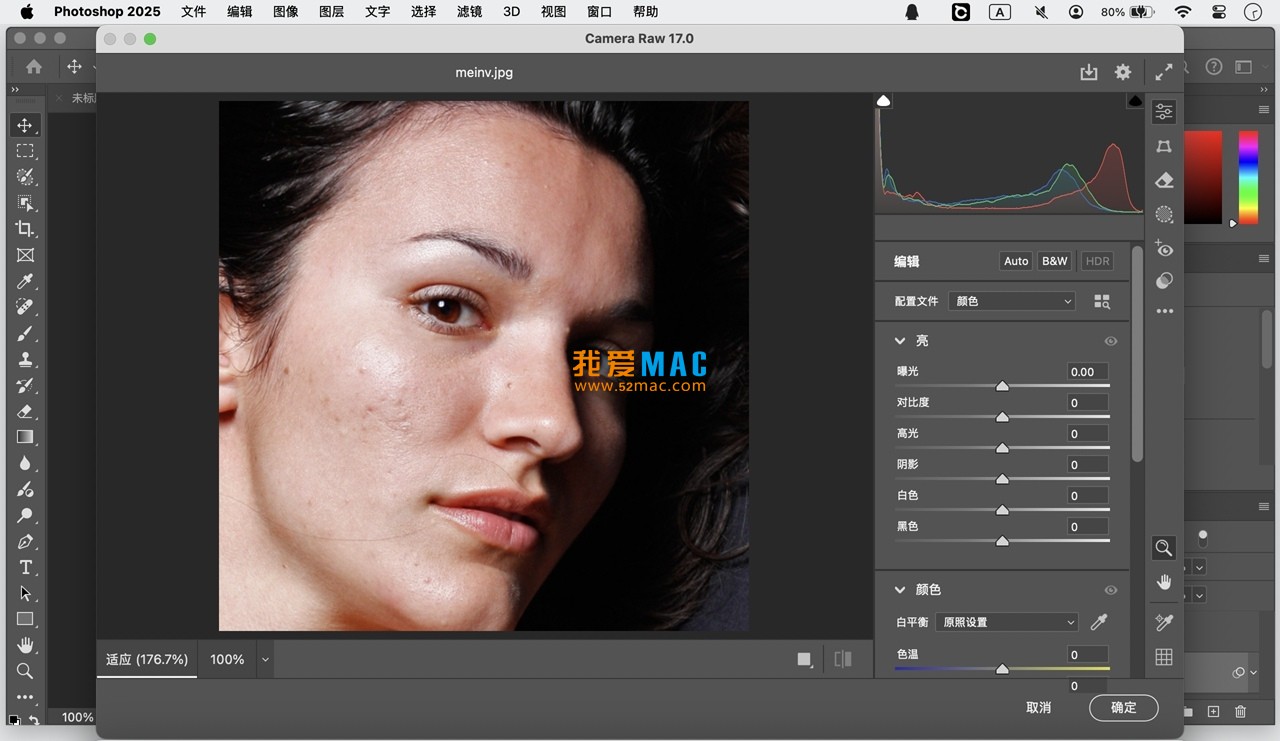Open the Presets panel in Camera Raw

[1163, 281]
